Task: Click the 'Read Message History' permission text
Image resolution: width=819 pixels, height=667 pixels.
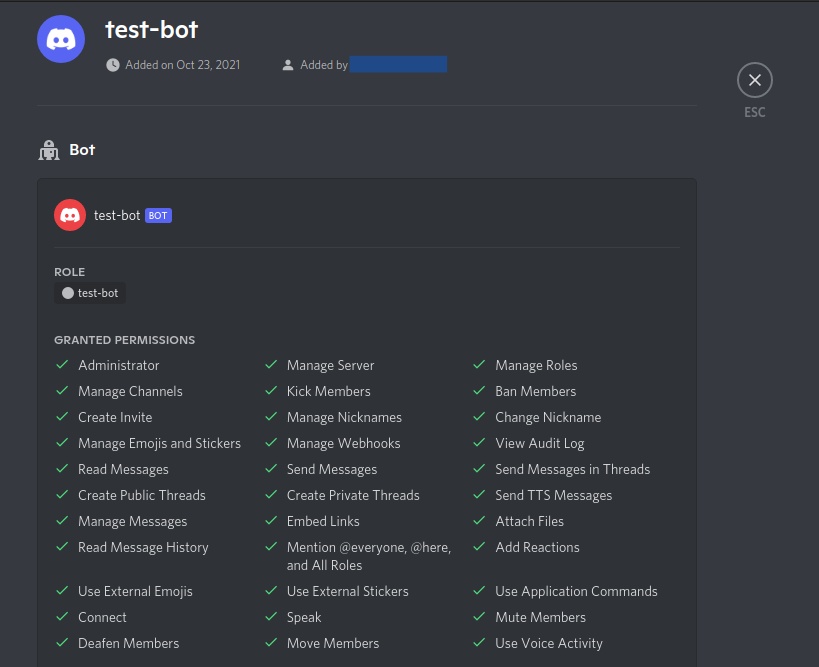Action: [x=143, y=547]
